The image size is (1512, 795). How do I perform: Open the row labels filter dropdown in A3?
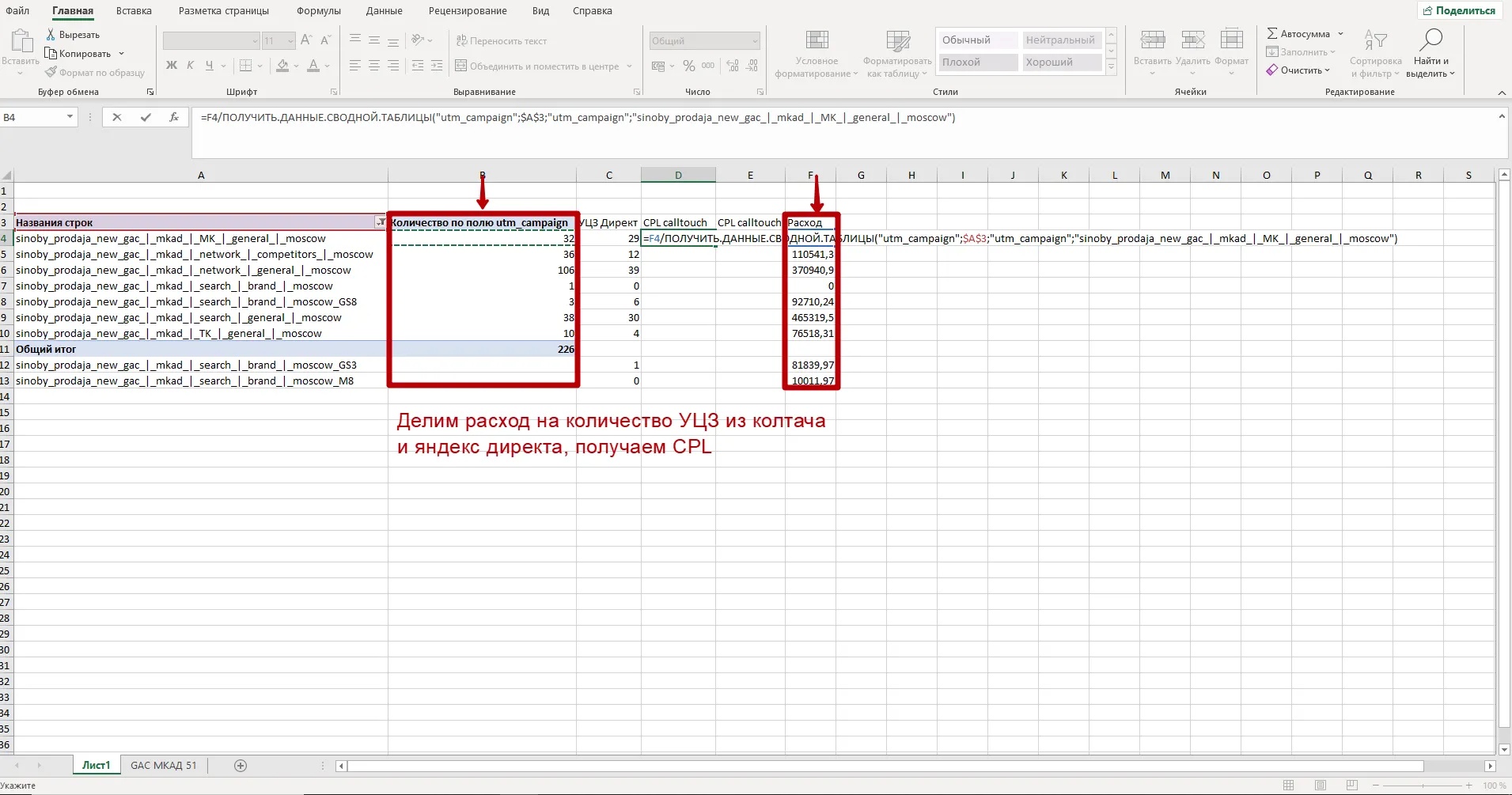(x=380, y=222)
